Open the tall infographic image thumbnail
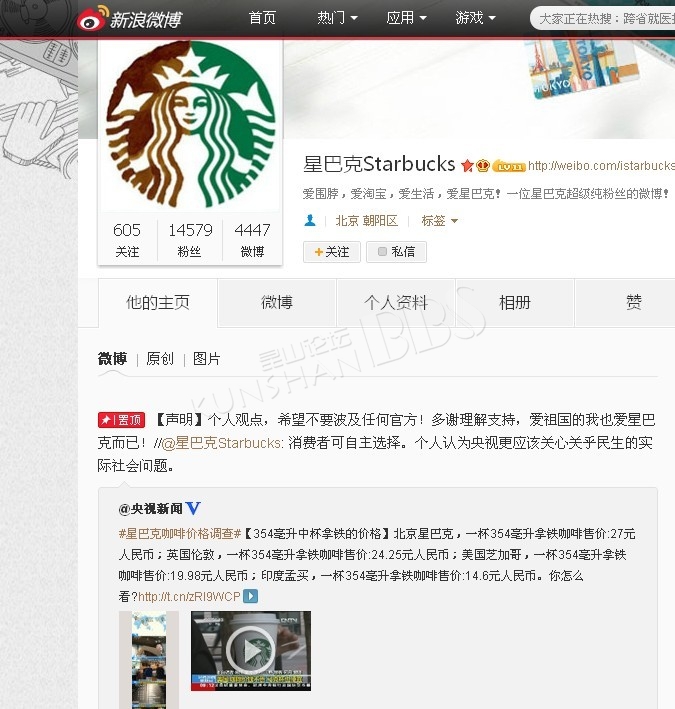This screenshot has height=709, width=675. 149,660
